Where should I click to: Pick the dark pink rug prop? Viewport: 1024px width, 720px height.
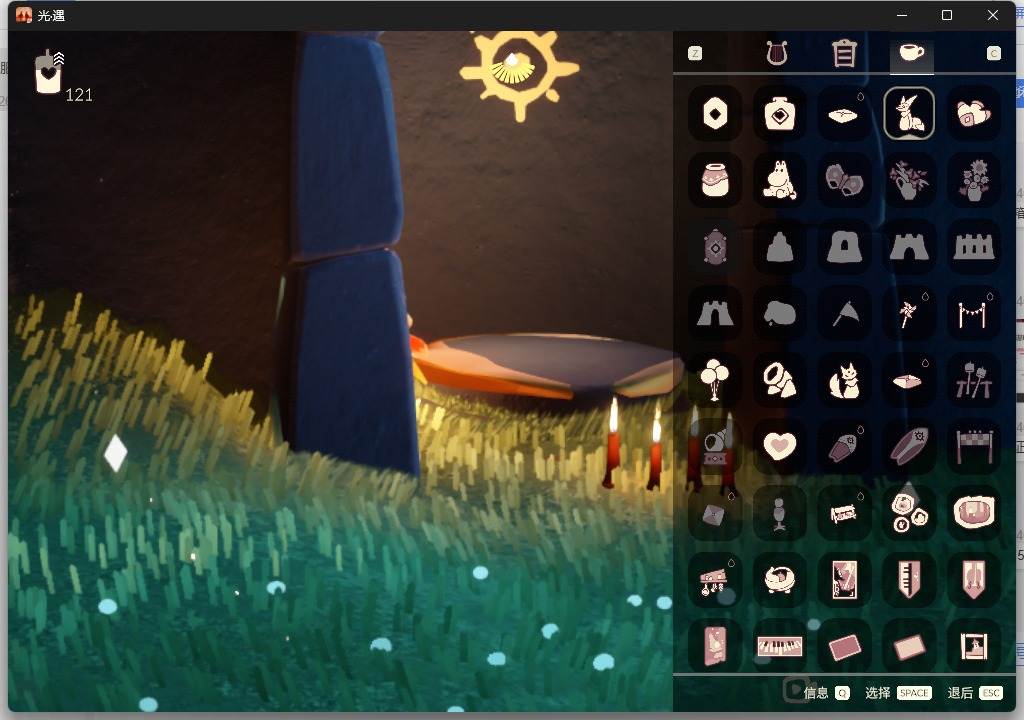[844, 647]
